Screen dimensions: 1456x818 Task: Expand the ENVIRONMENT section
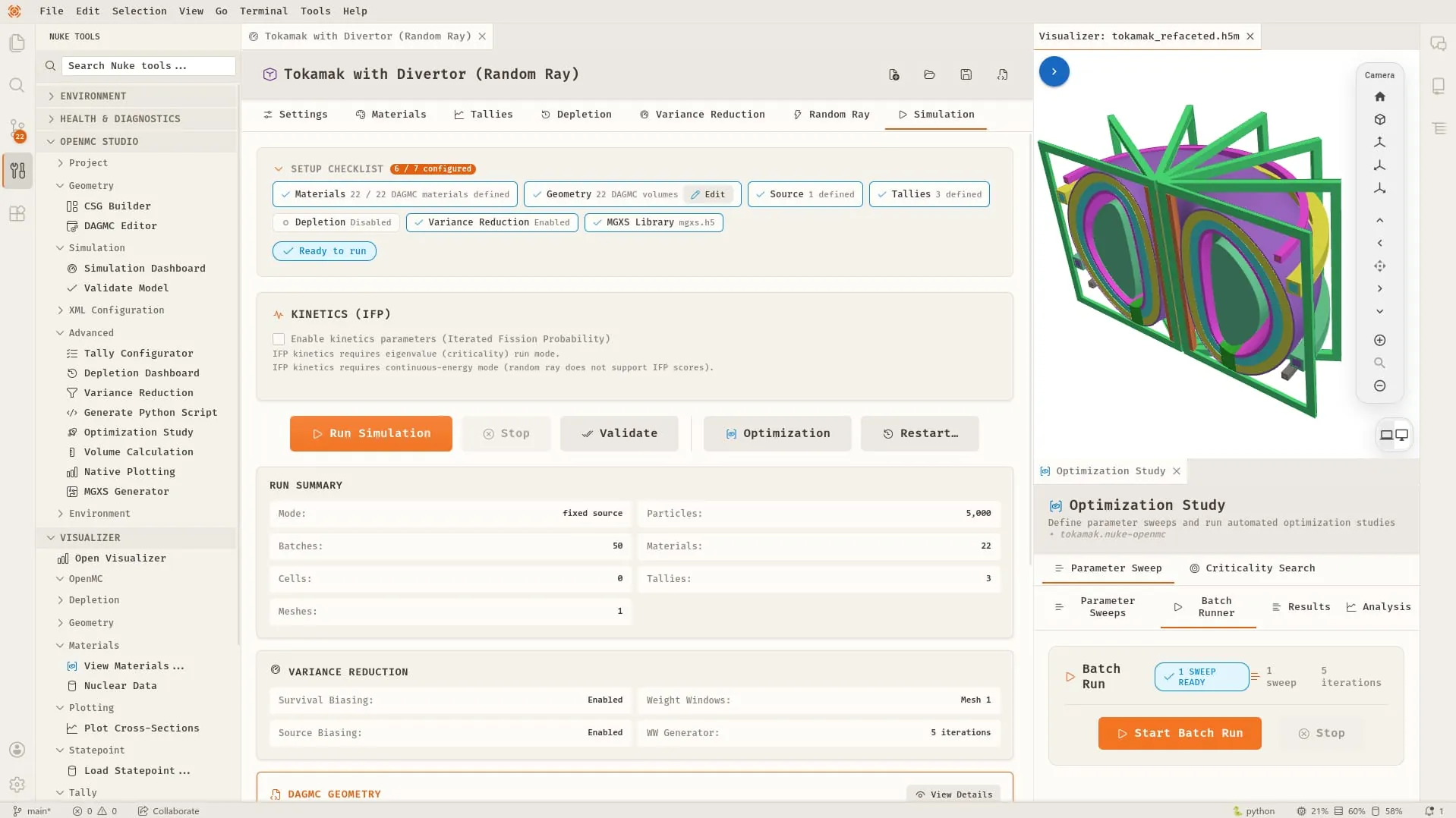137,96
